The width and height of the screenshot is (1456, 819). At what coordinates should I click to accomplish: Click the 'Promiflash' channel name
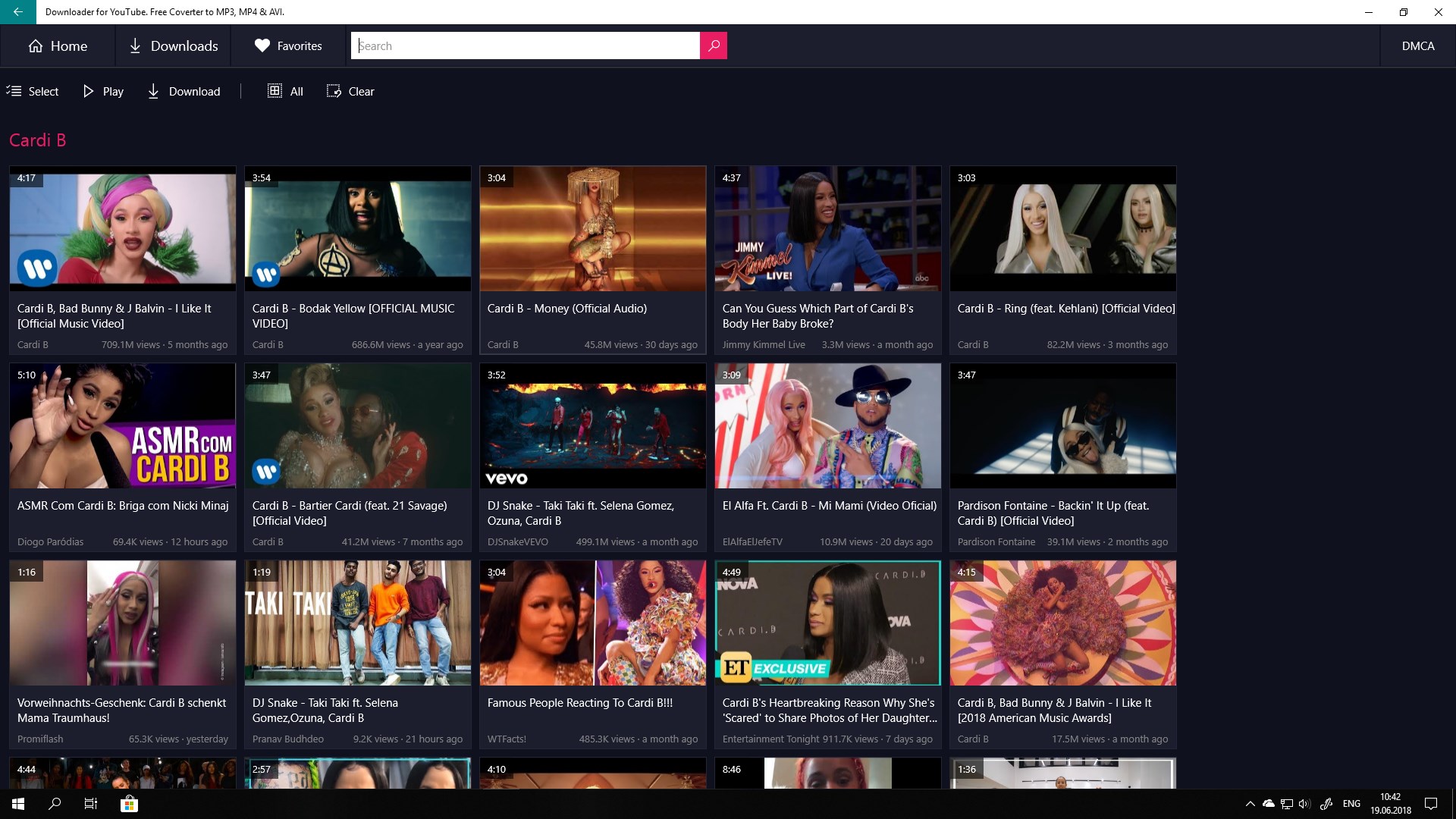click(40, 739)
